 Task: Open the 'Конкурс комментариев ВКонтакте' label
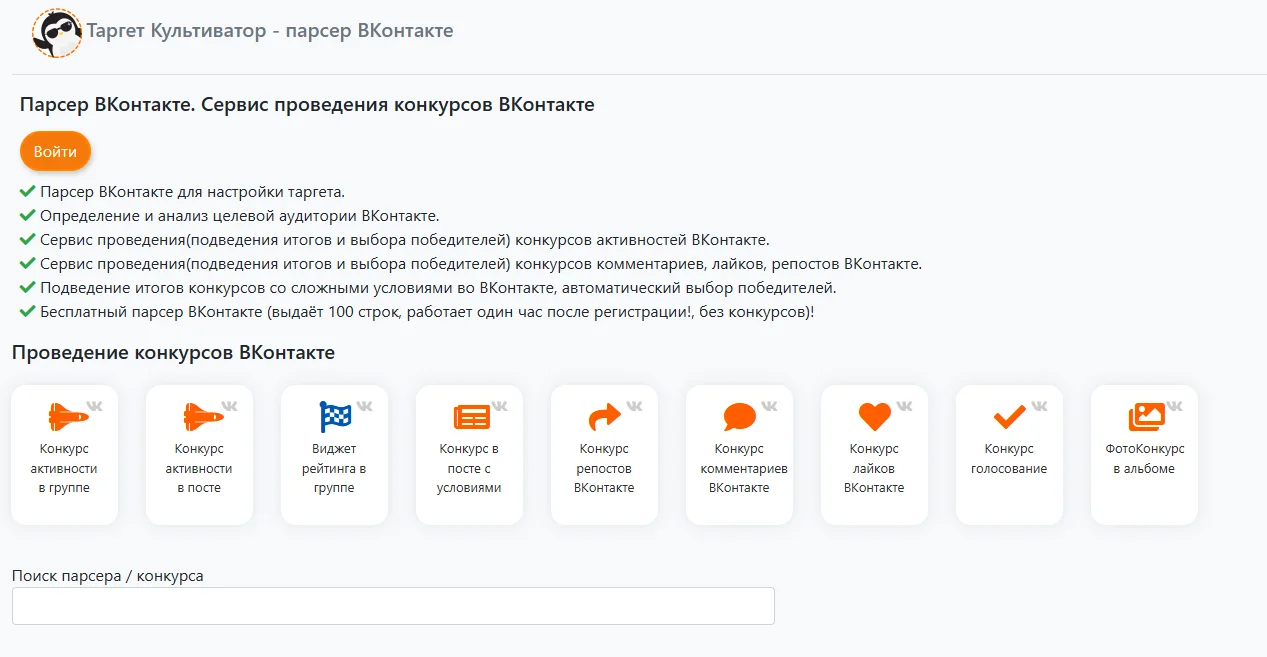[x=739, y=468]
